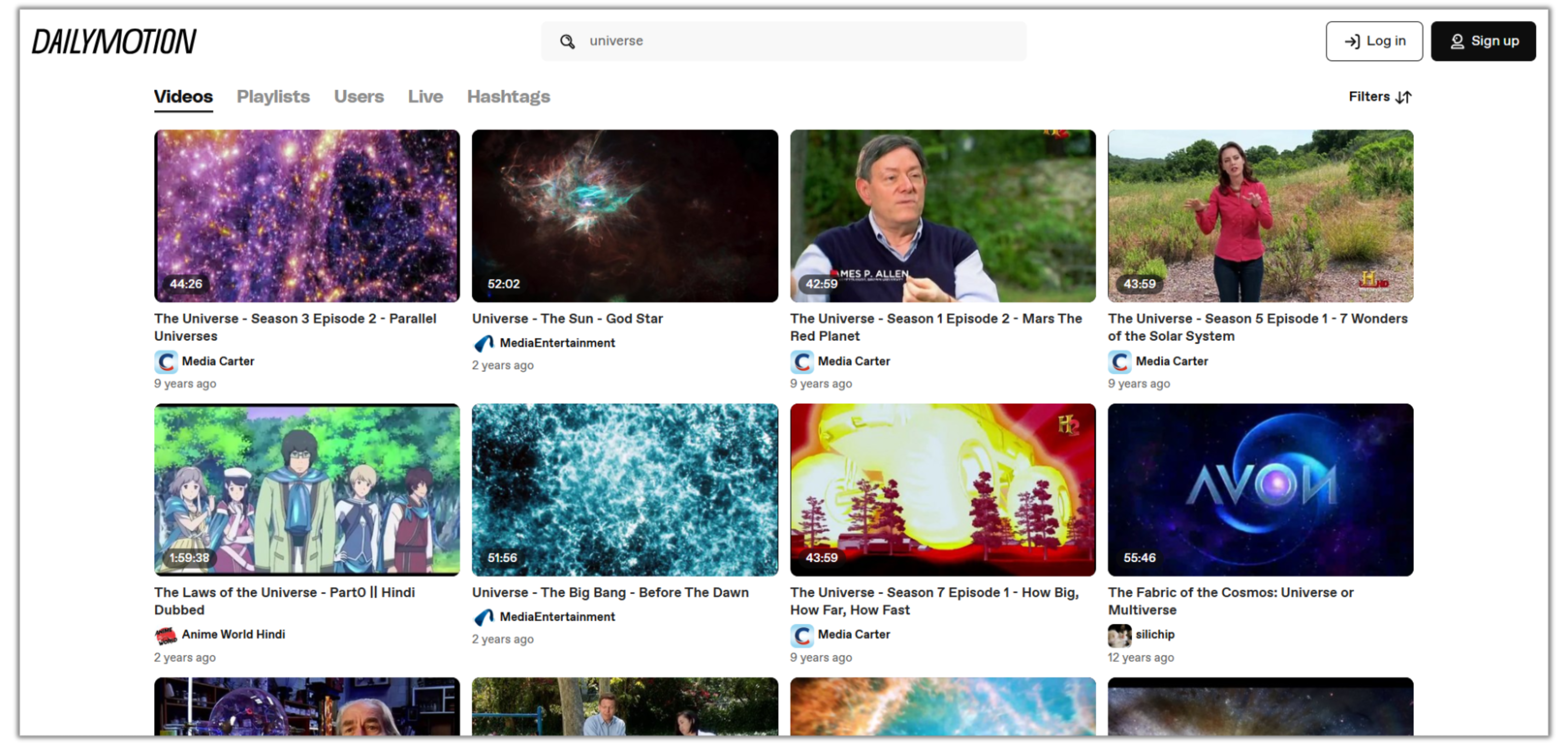This screenshot has height=745, width=1568.
Task: Click the universe search input field
Action: point(783,41)
